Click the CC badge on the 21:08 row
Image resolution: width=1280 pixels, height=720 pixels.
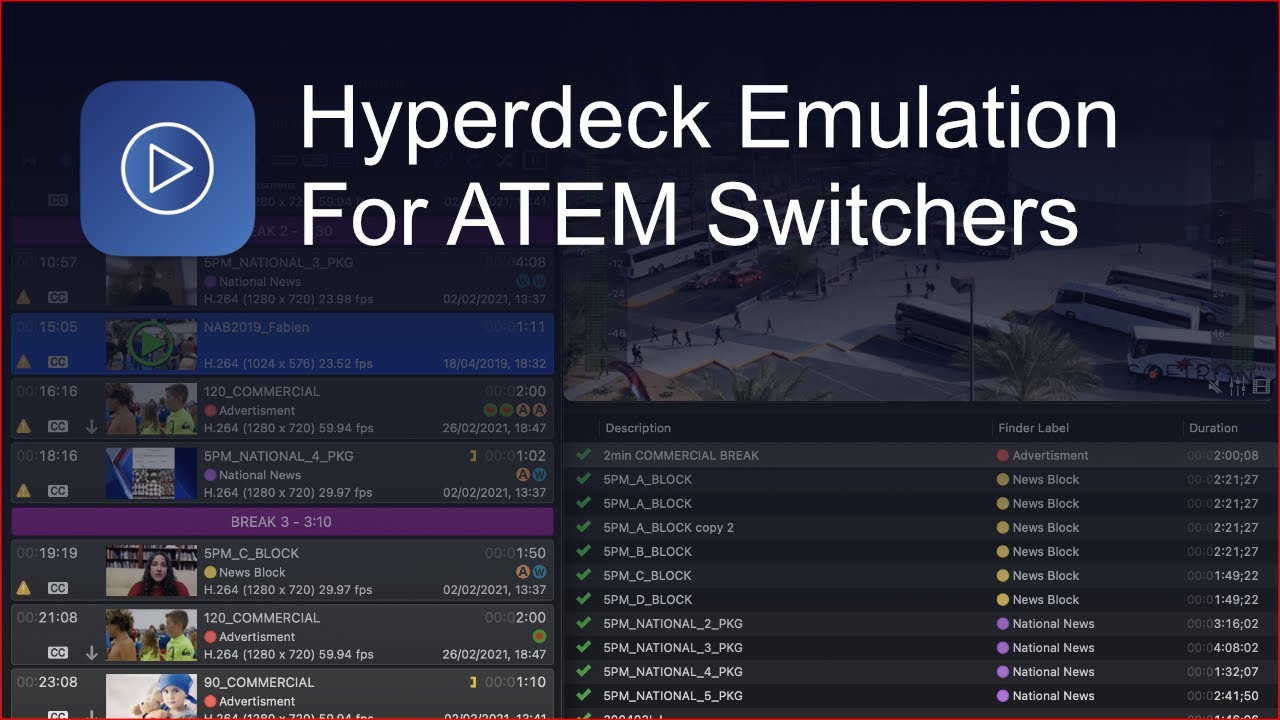(x=58, y=653)
